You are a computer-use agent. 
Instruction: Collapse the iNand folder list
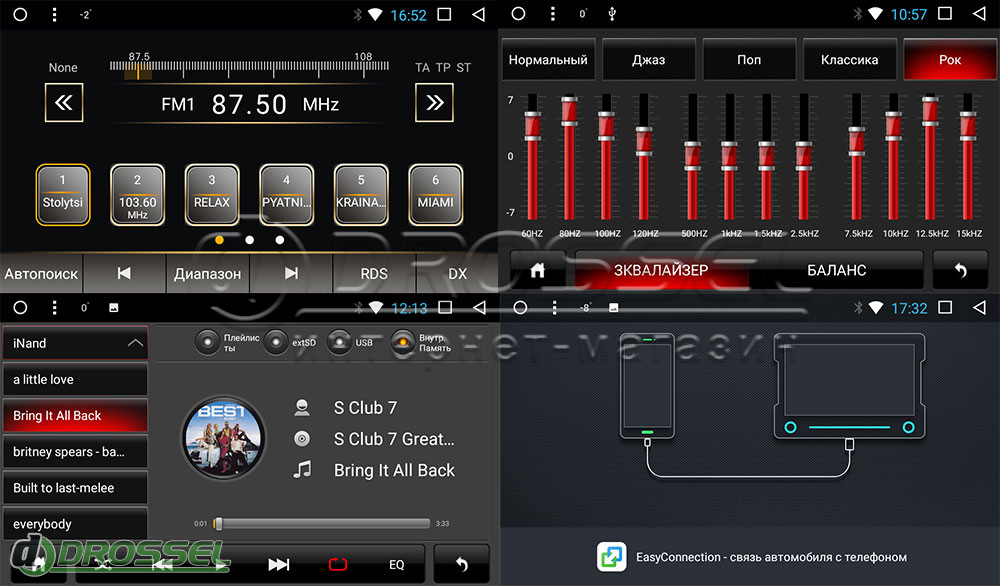pyautogui.click(x=134, y=343)
